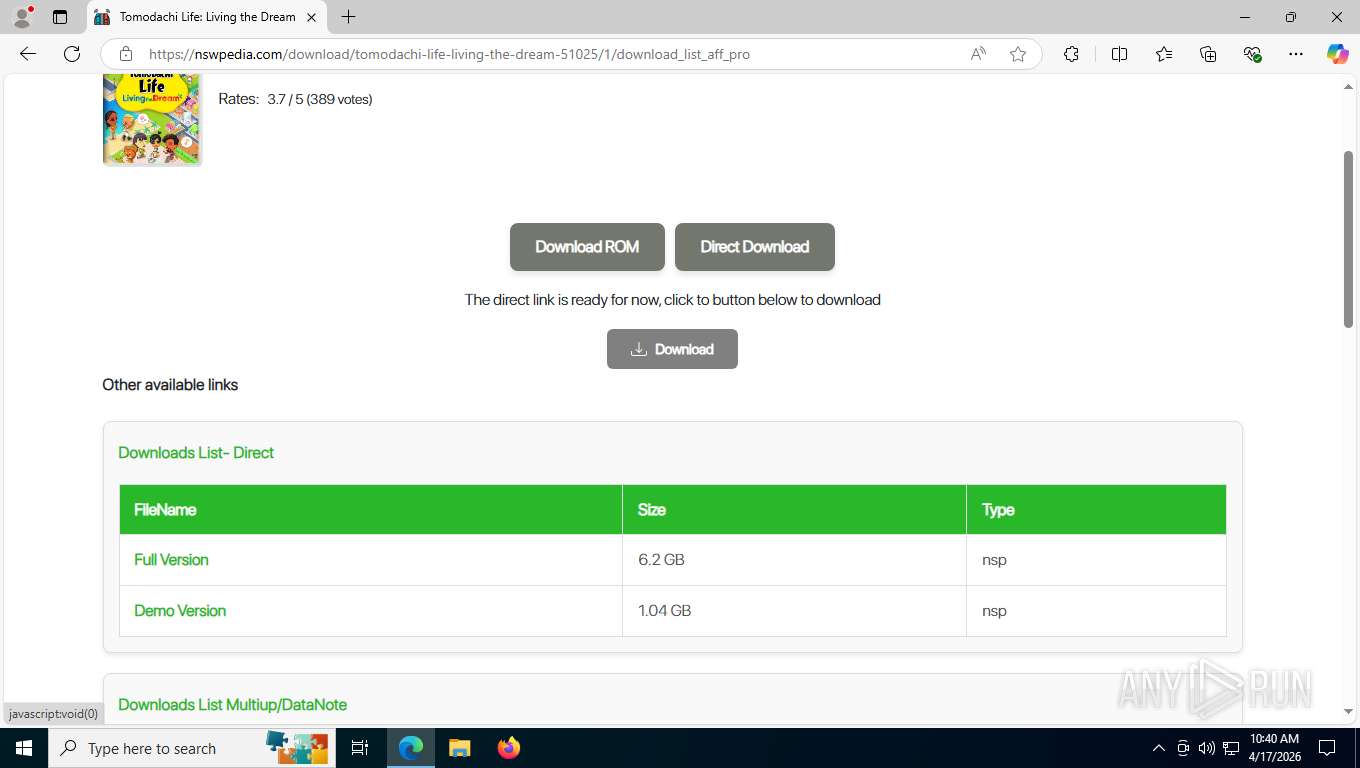Click the page vertical scrollbar thumb

1348,239
